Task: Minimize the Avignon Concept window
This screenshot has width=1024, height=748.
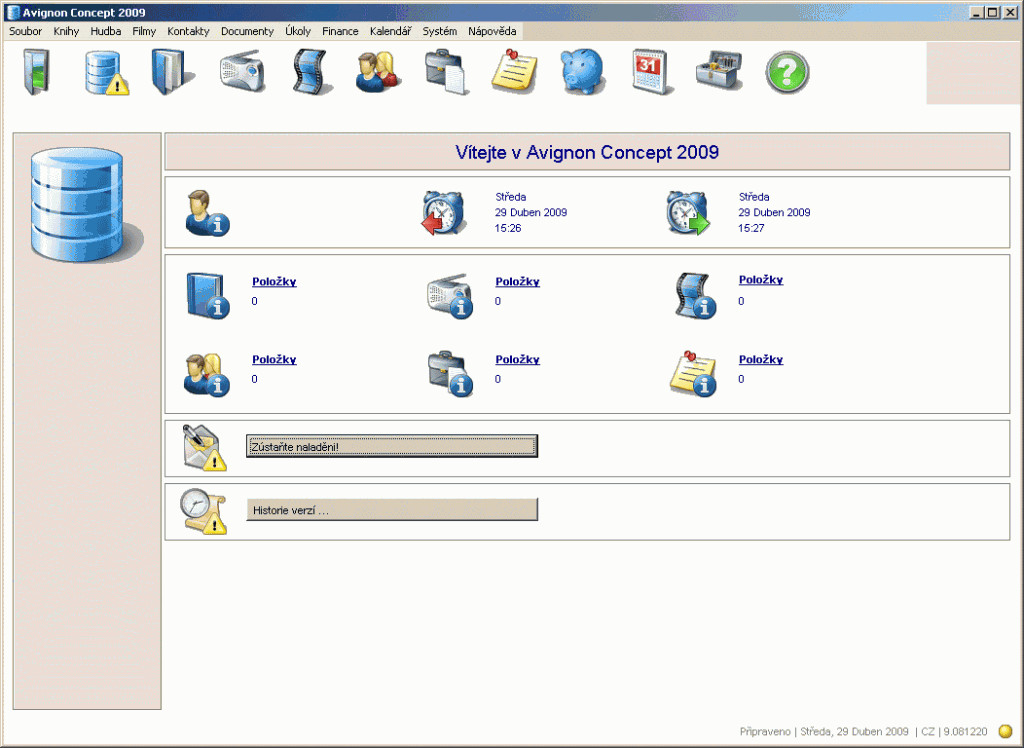Action: click(x=976, y=12)
